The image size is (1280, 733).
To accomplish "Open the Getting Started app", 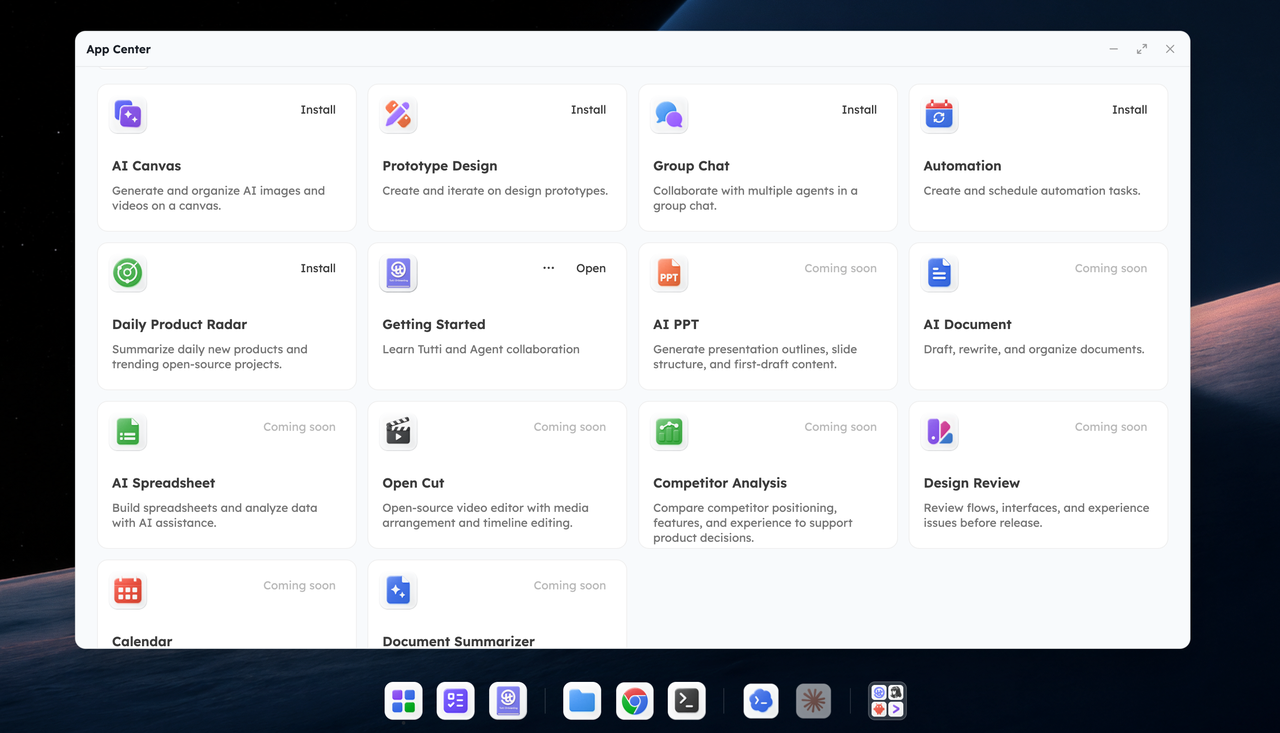I will (x=591, y=268).
